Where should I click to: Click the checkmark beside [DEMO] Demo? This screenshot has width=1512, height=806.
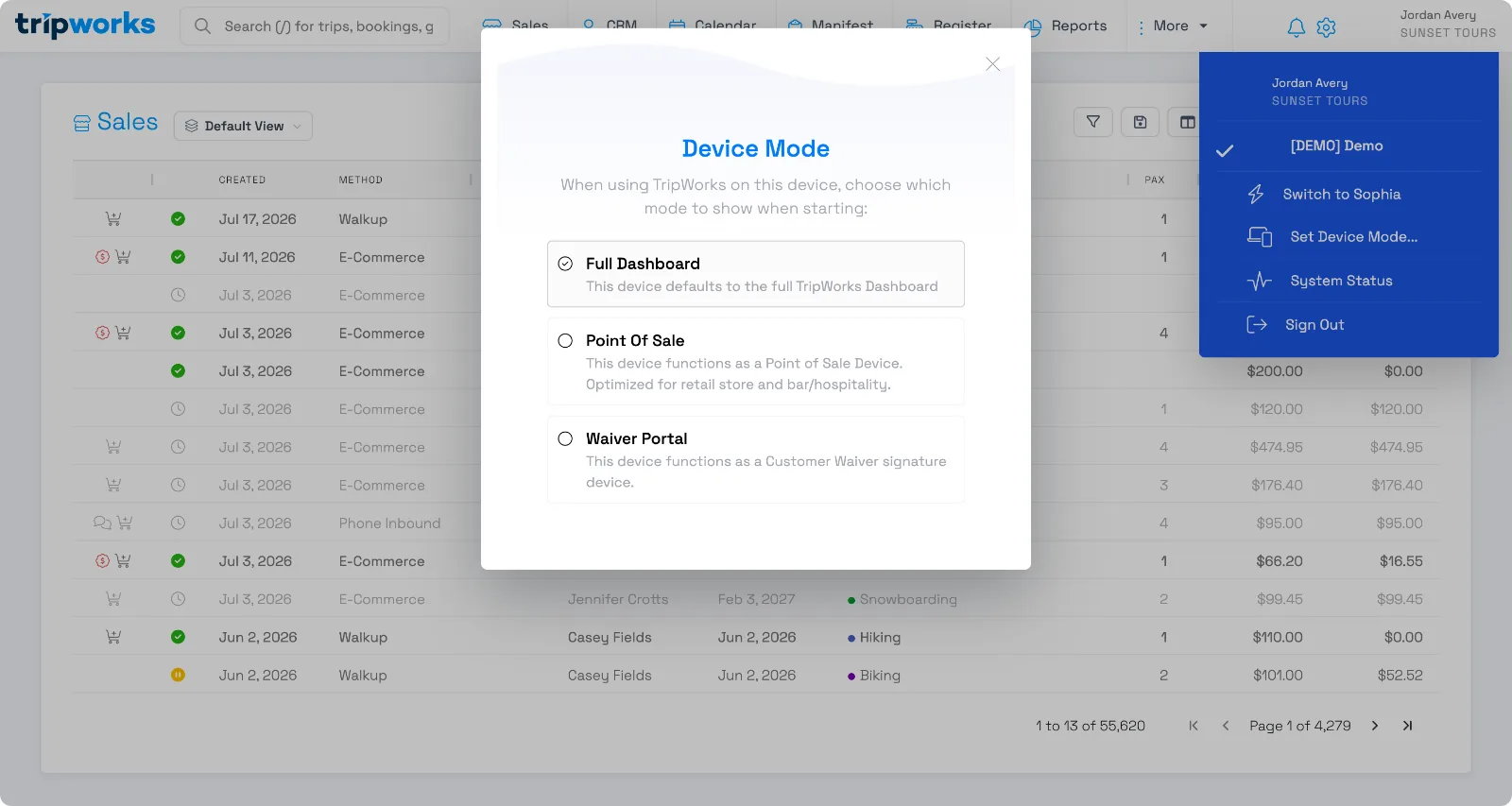click(1225, 150)
